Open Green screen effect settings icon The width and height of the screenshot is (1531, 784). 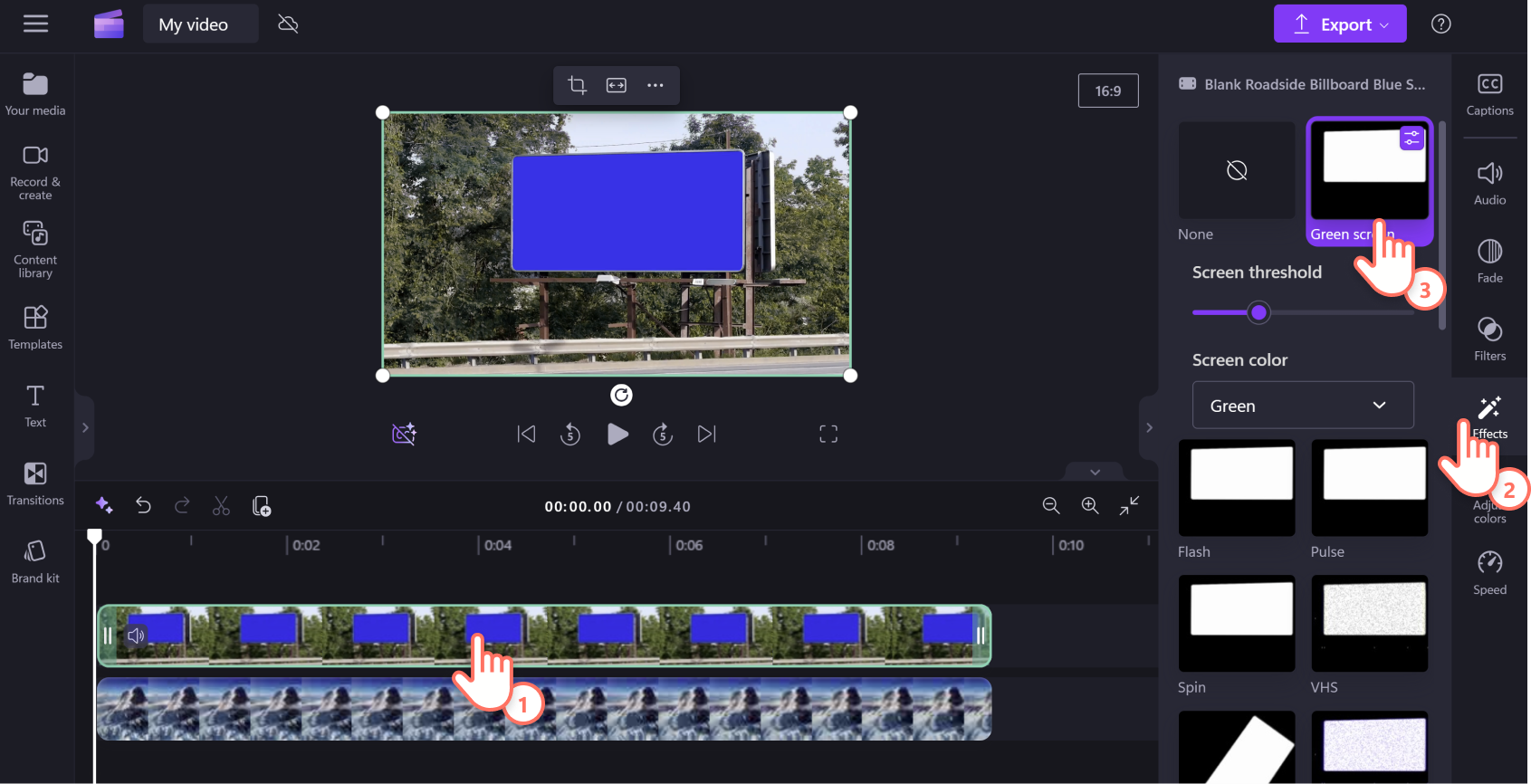click(x=1411, y=139)
